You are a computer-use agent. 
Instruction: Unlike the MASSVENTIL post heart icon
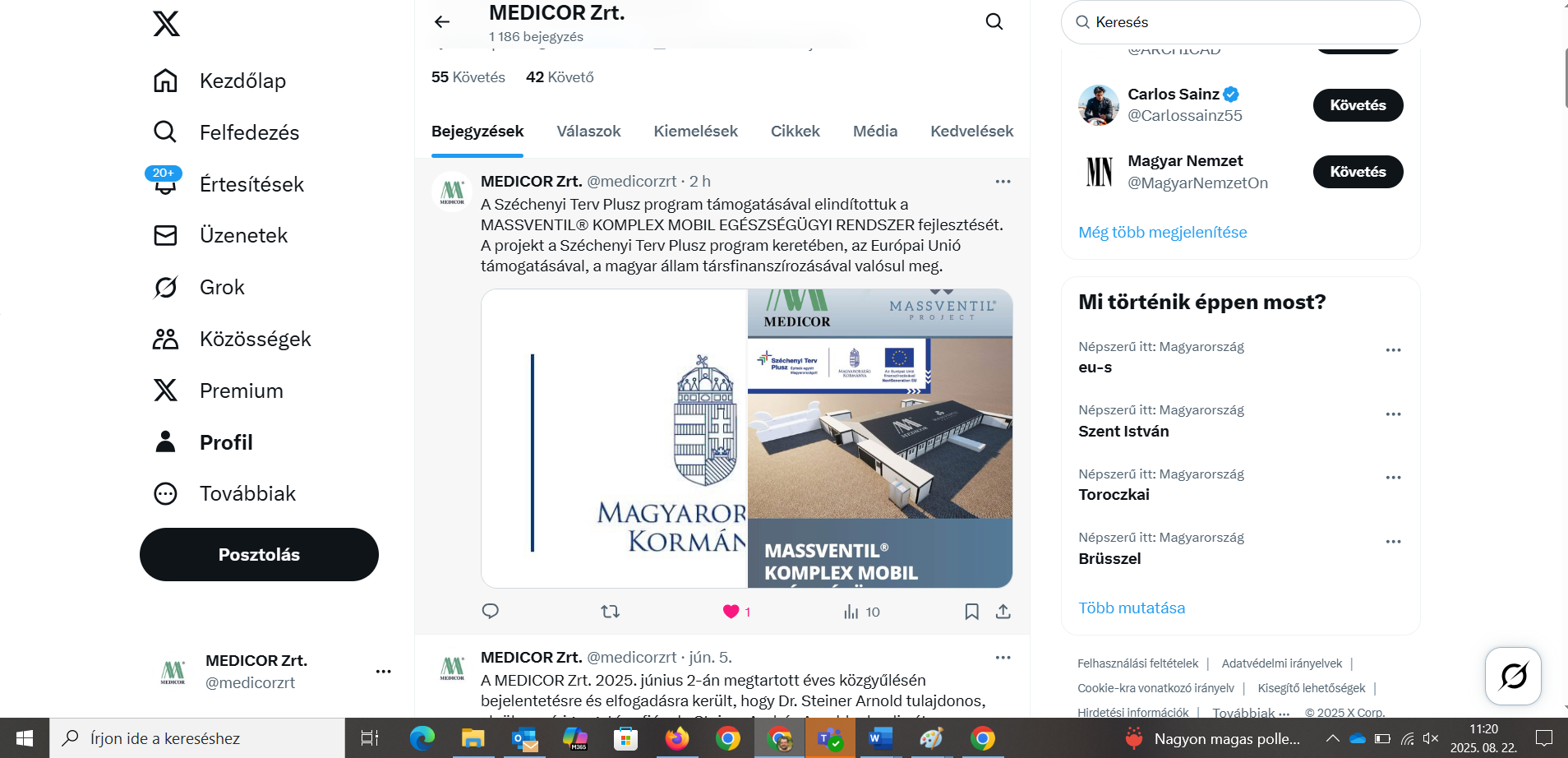coord(731,611)
